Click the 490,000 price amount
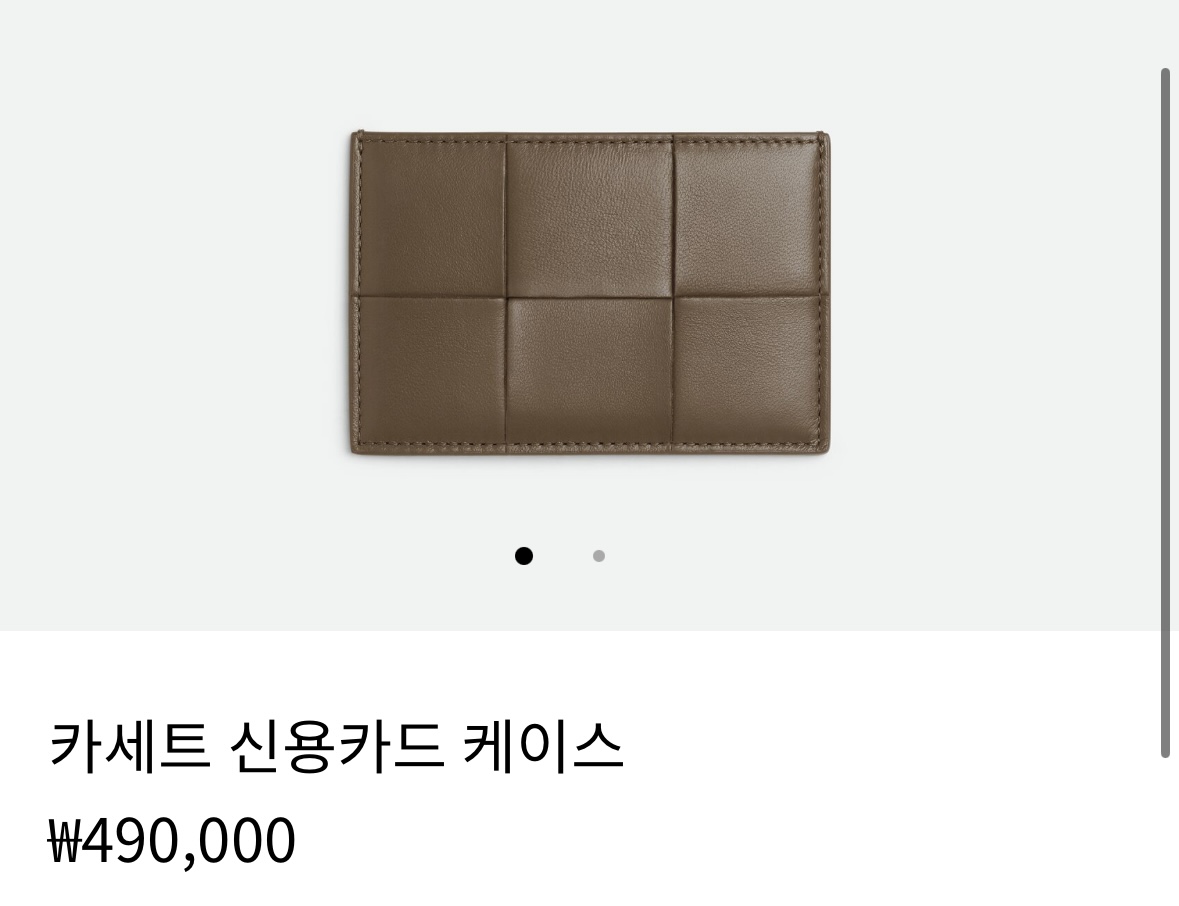Viewport: 1179px width, 906px height. click(x=188, y=841)
